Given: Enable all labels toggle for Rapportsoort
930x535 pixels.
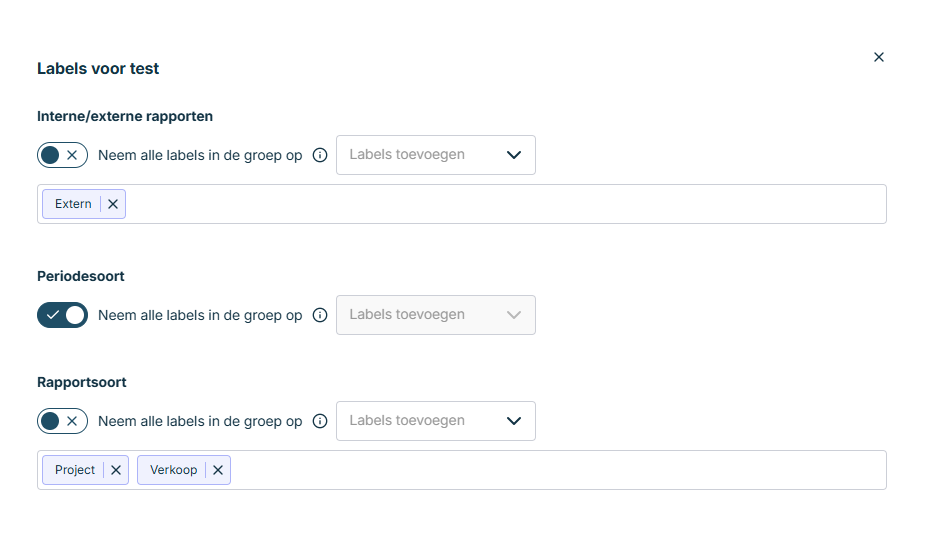Looking at the screenshot, I should click(62, 421).
